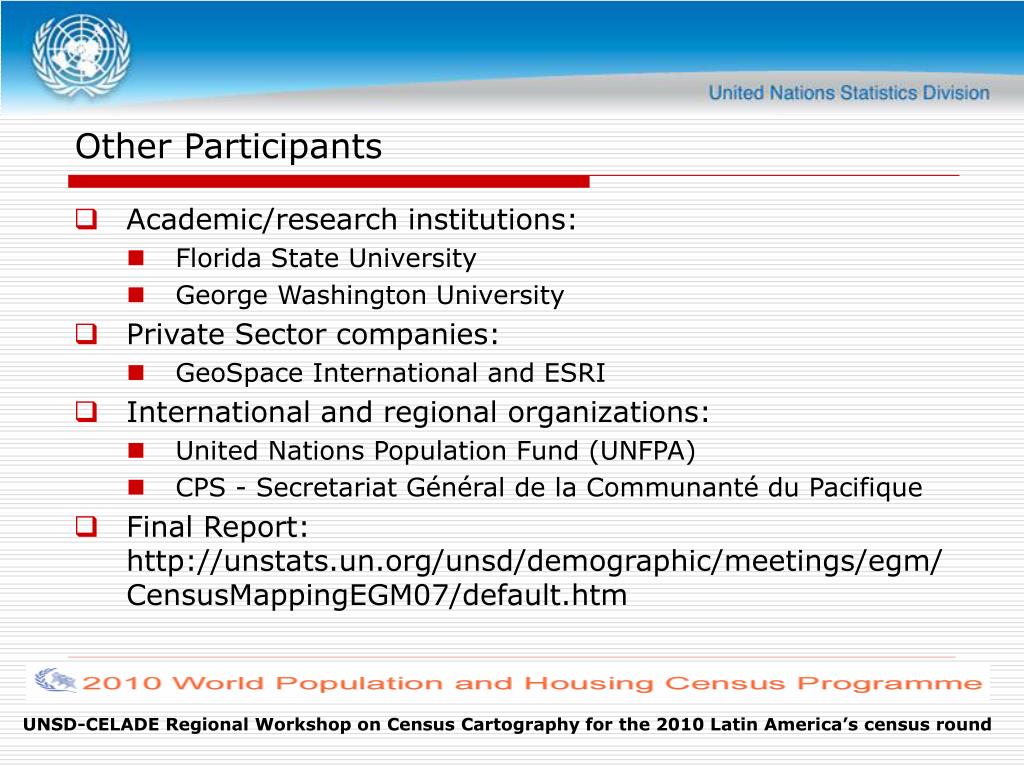The height and width of the screenshot is (768, 1024).
Task: Click 'GeoSpace International and ESRI' text
Action: 390,373
